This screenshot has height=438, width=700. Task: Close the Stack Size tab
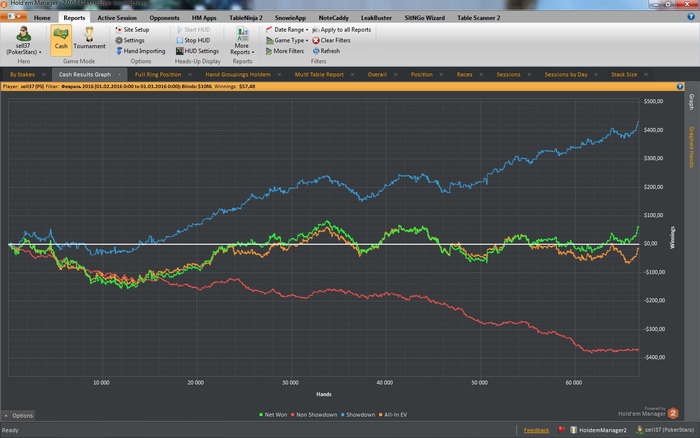646,75
